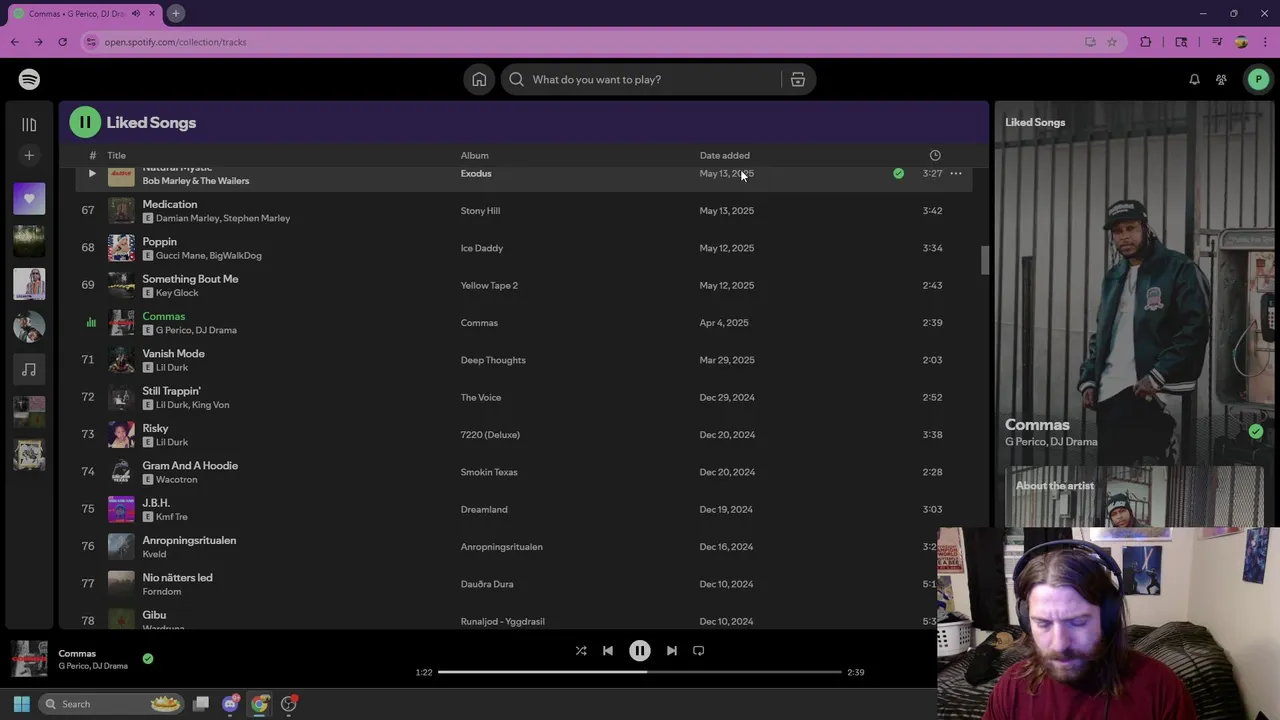This screenshot has height=720, width=1280.
Task: Select the Medication track title
Action: (170, 204)
